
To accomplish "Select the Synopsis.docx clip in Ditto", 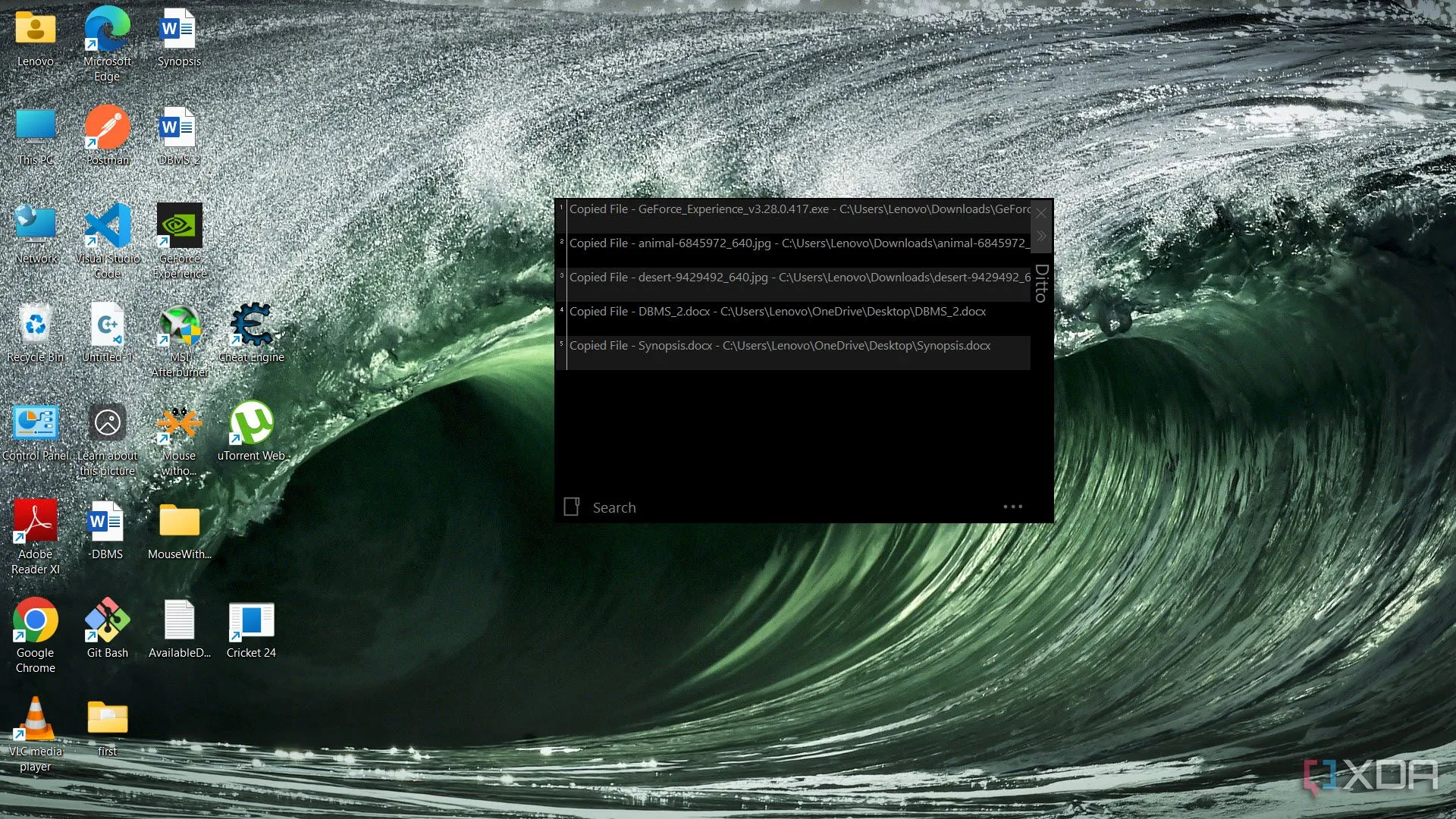I will (x=793, y=353).
